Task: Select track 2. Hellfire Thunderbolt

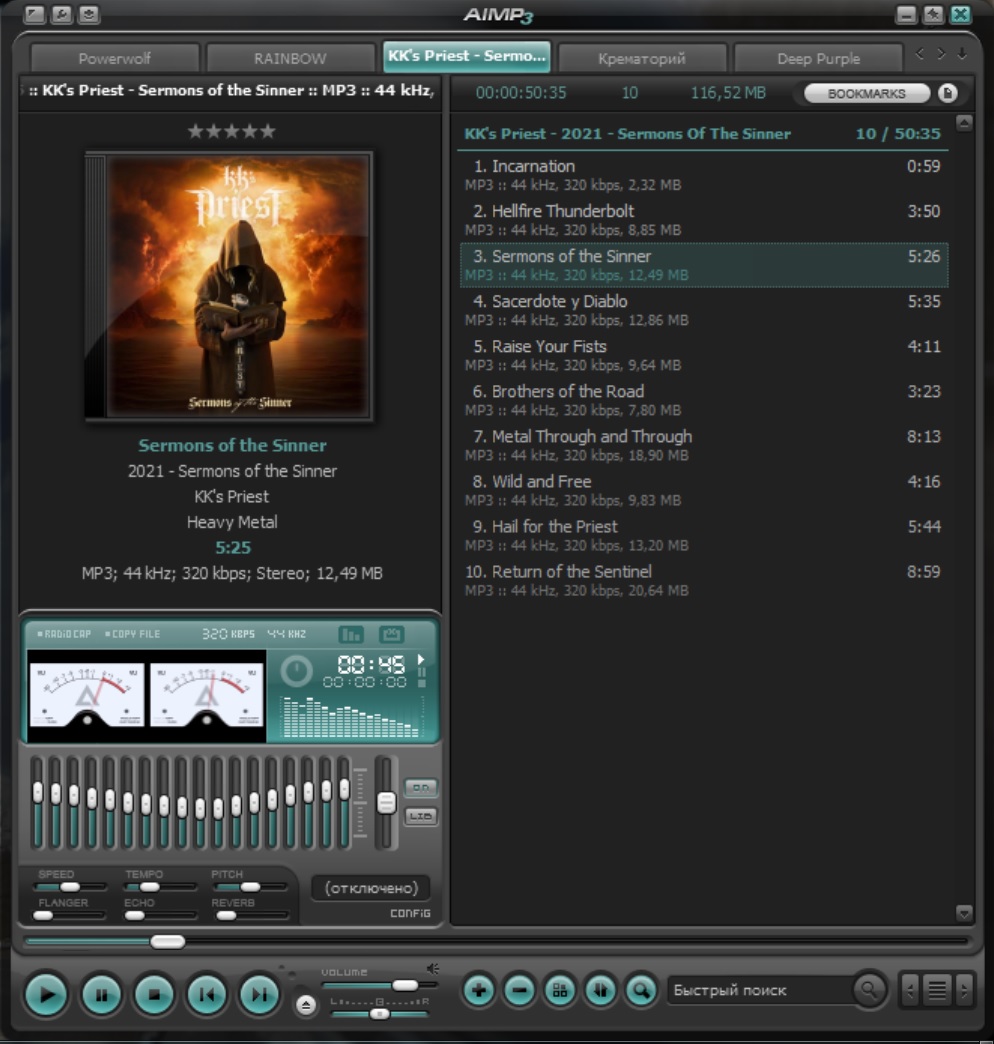Action: point(704,220)
